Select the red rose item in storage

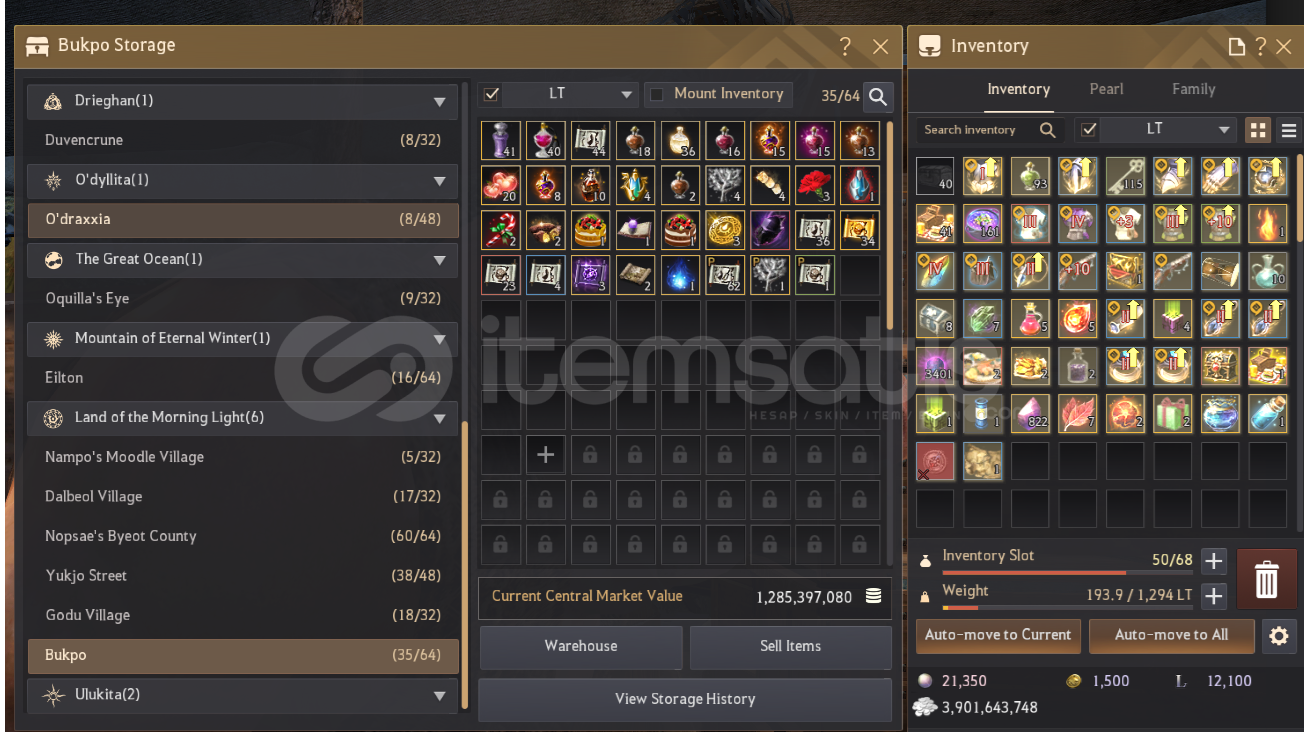[x=814, y=185]
